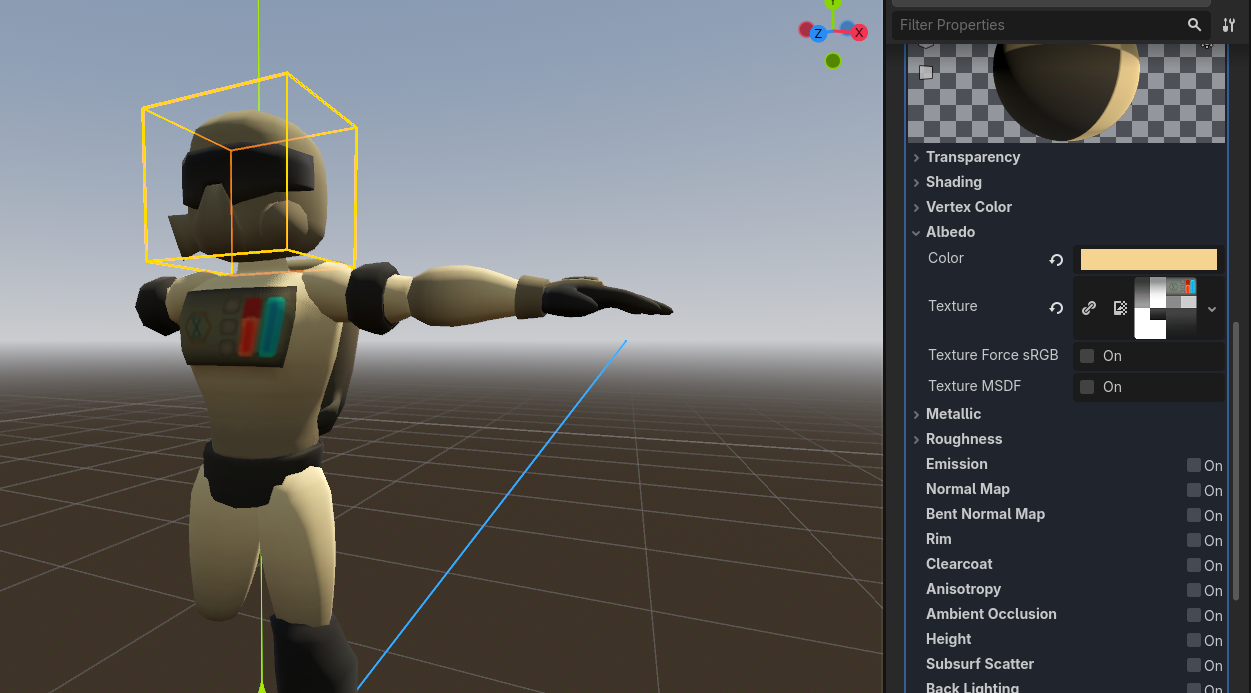Enable the Height checkbox
Viewport: 1251px width, 693px height.
(1193, 640)
